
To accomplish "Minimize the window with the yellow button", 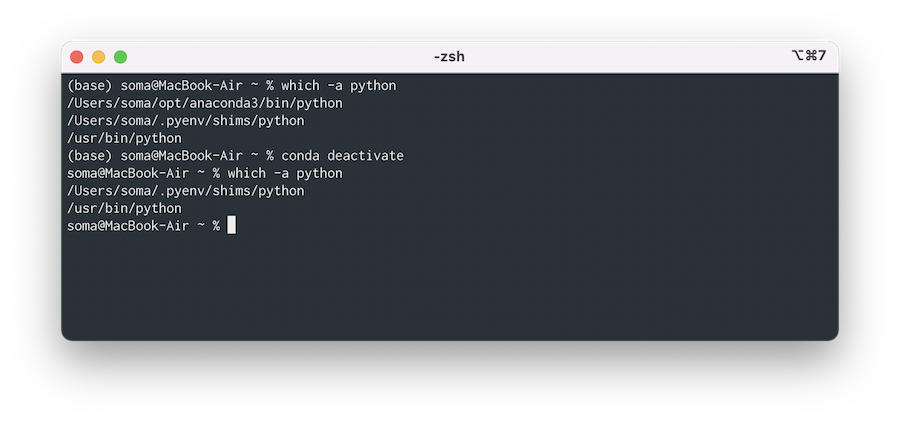I will (99, 57).
